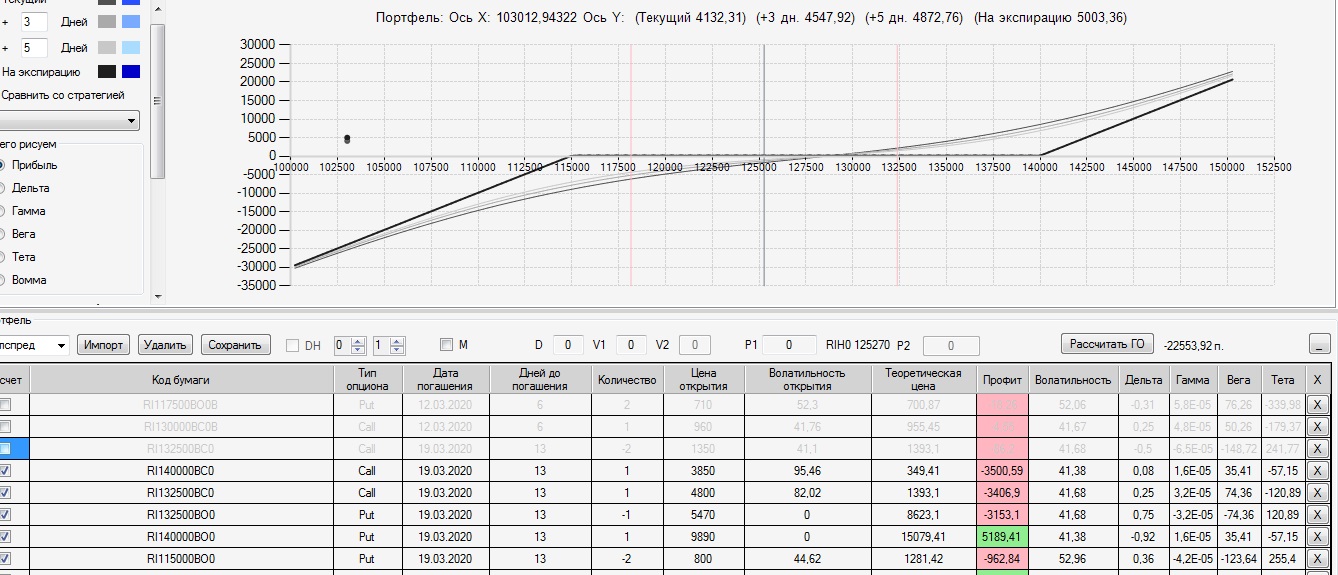
Task: Pick the dark blue На экспирацию swatch
Action: 131,72
